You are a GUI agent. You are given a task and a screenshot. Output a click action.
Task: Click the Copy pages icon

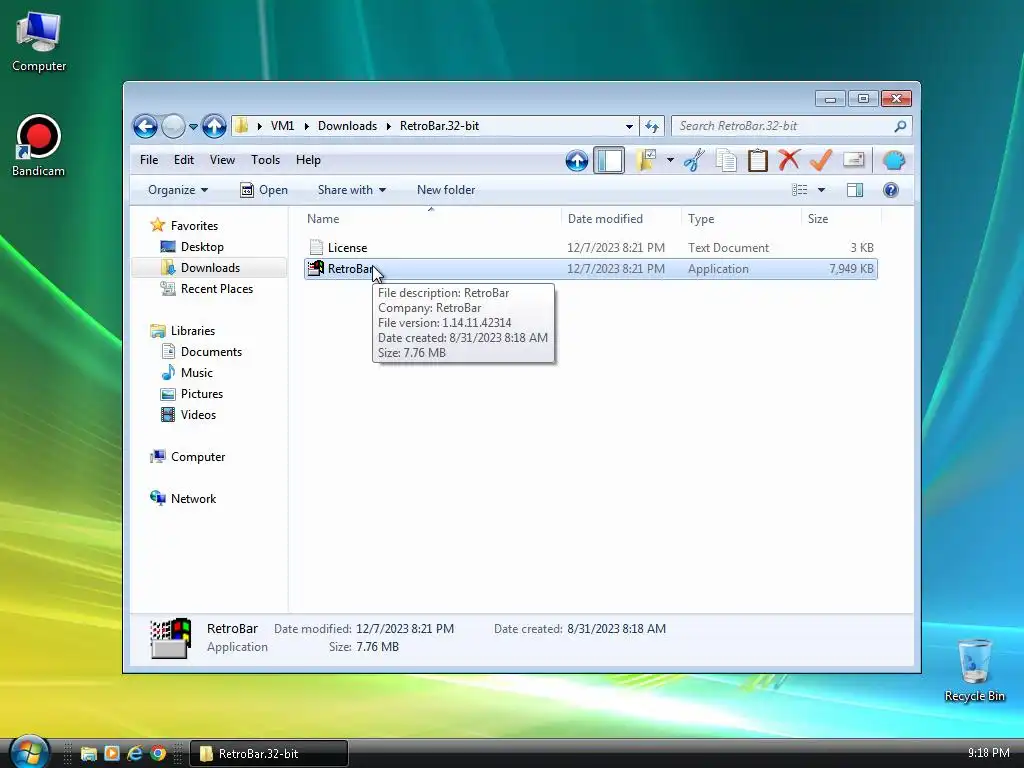[726, 160]
